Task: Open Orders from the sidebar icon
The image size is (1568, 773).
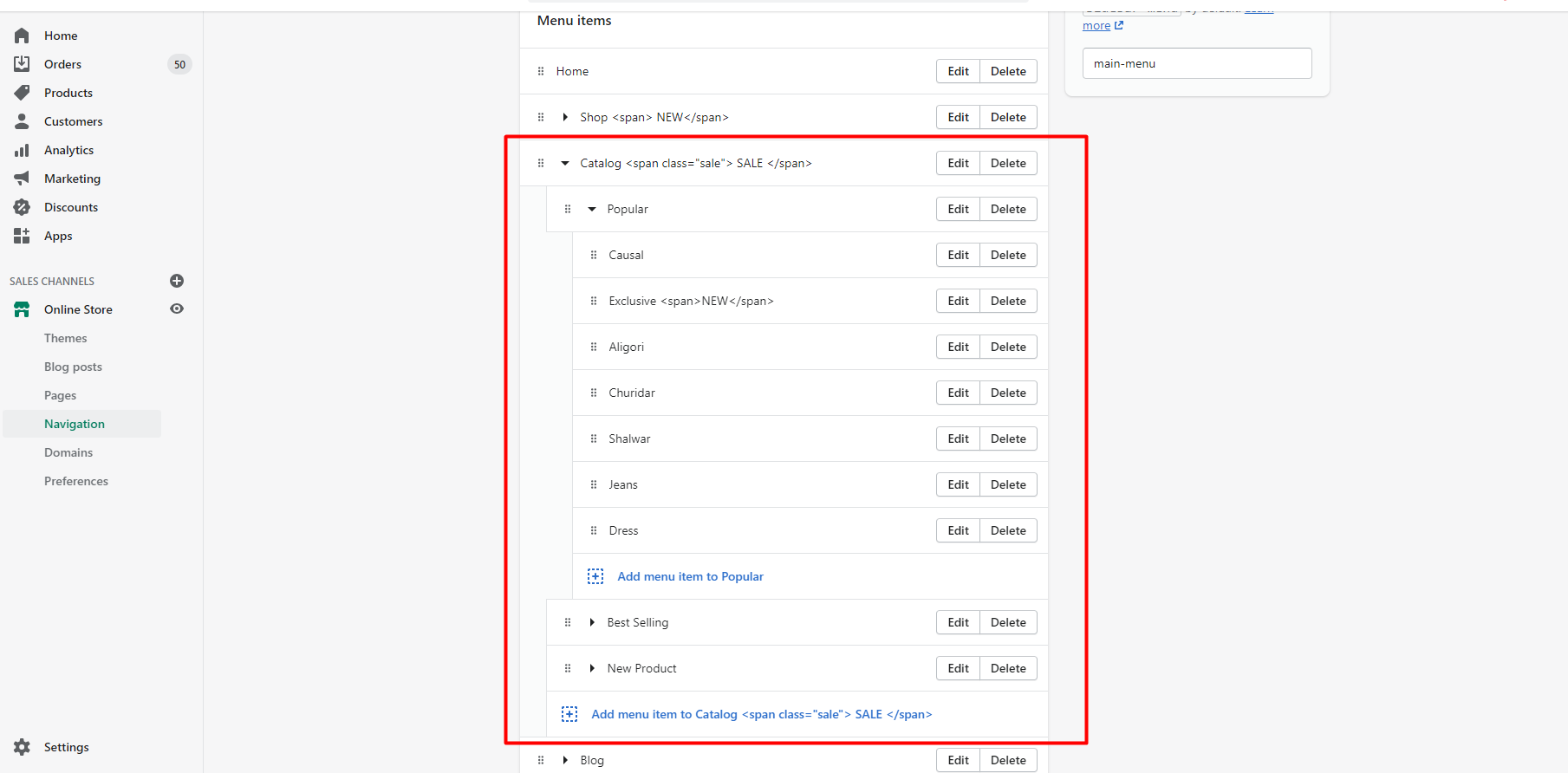Action: [x=22, y=64]
